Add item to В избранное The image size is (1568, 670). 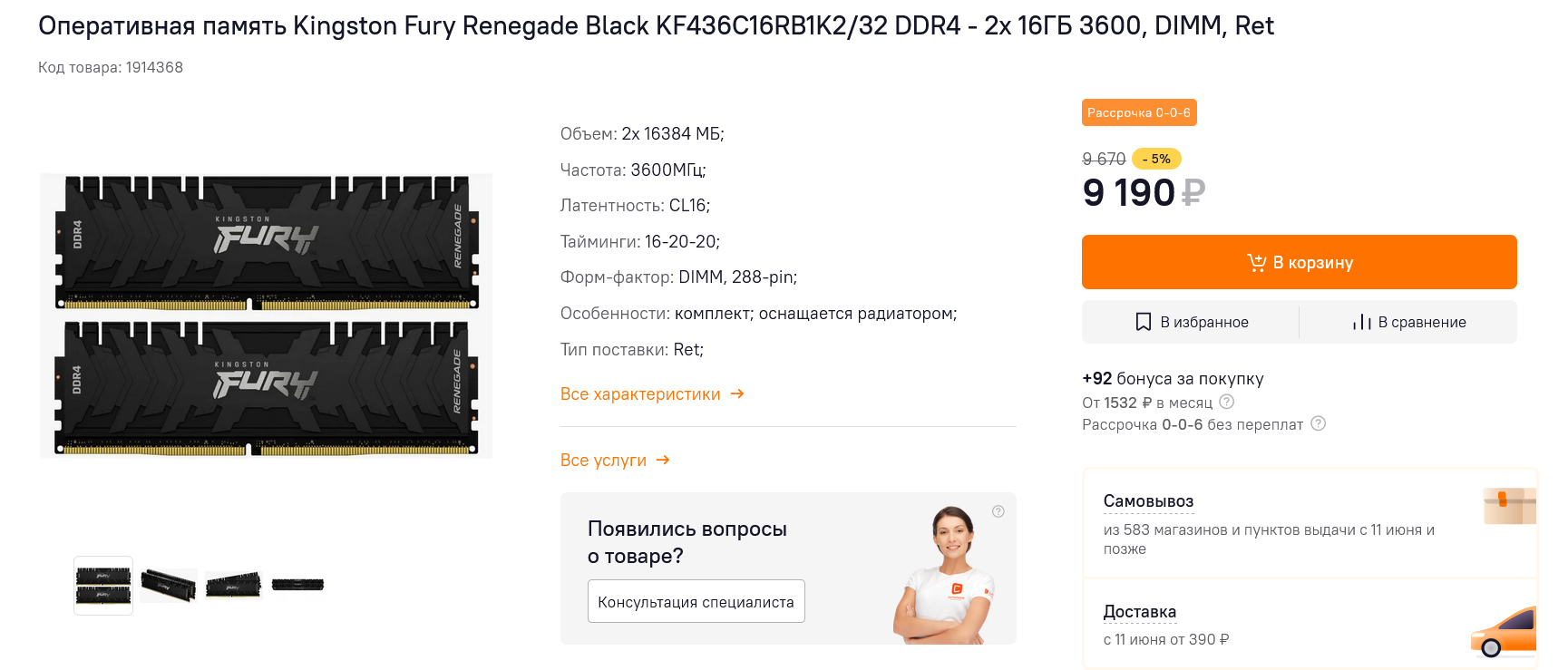click(x=1191, y=322)
